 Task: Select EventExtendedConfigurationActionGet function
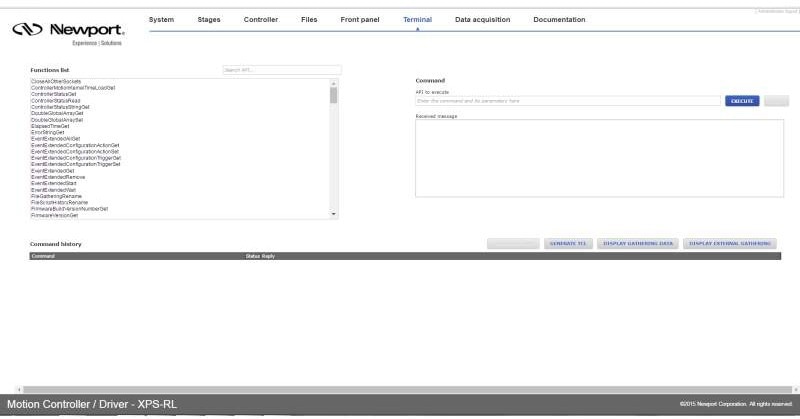tap(75, 145)
